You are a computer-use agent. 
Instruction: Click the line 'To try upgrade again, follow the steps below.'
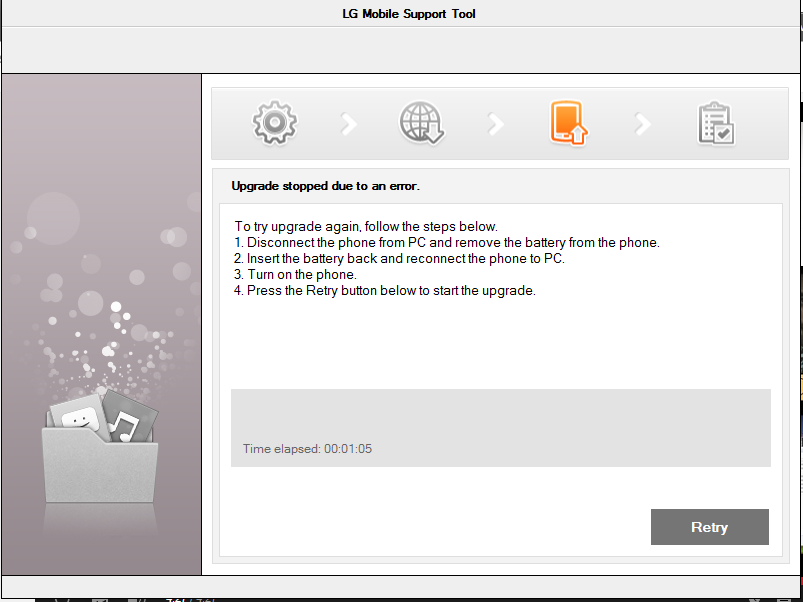(x=366, y=226)
